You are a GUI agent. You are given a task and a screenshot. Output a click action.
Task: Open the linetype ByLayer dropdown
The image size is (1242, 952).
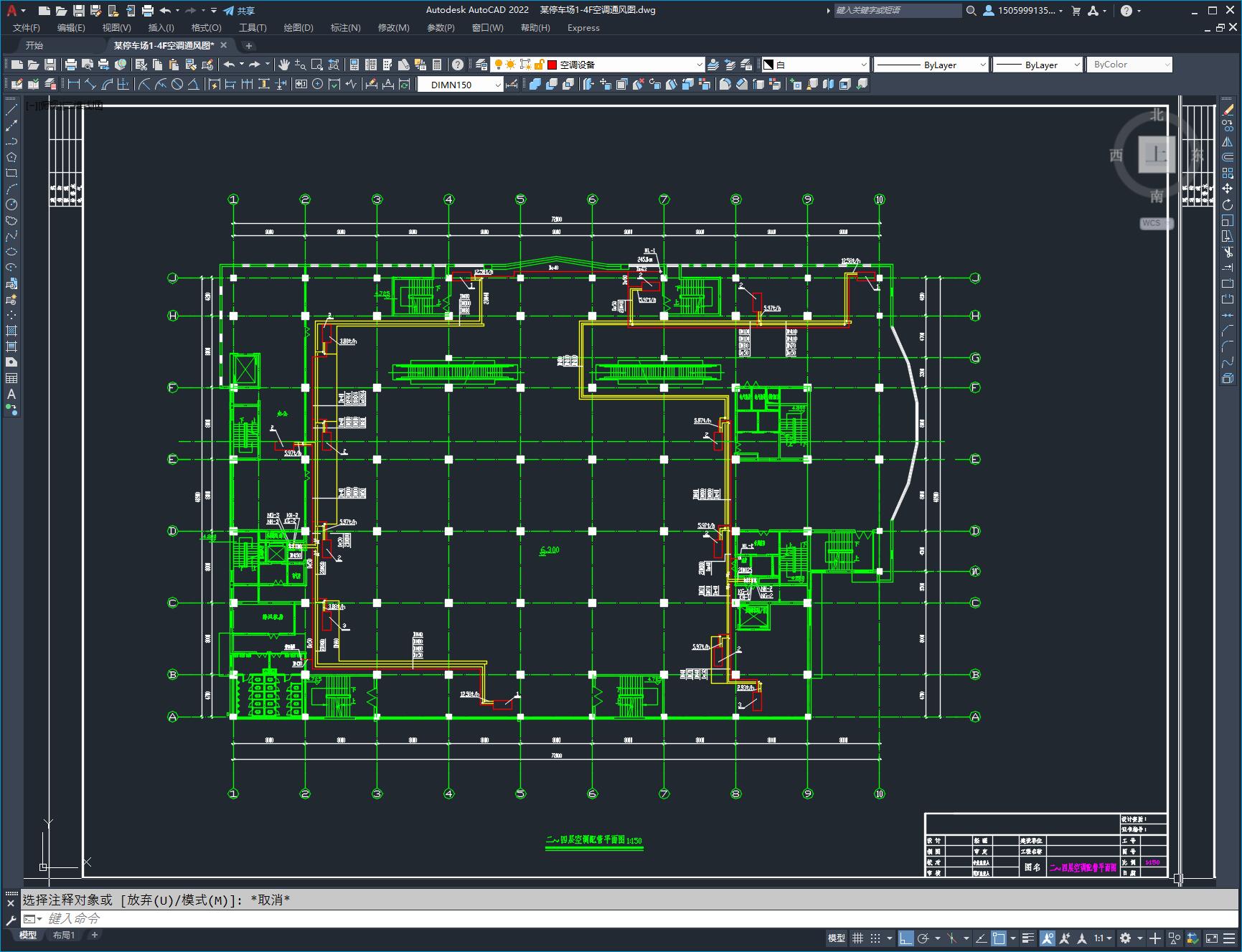tap(931, 65)
